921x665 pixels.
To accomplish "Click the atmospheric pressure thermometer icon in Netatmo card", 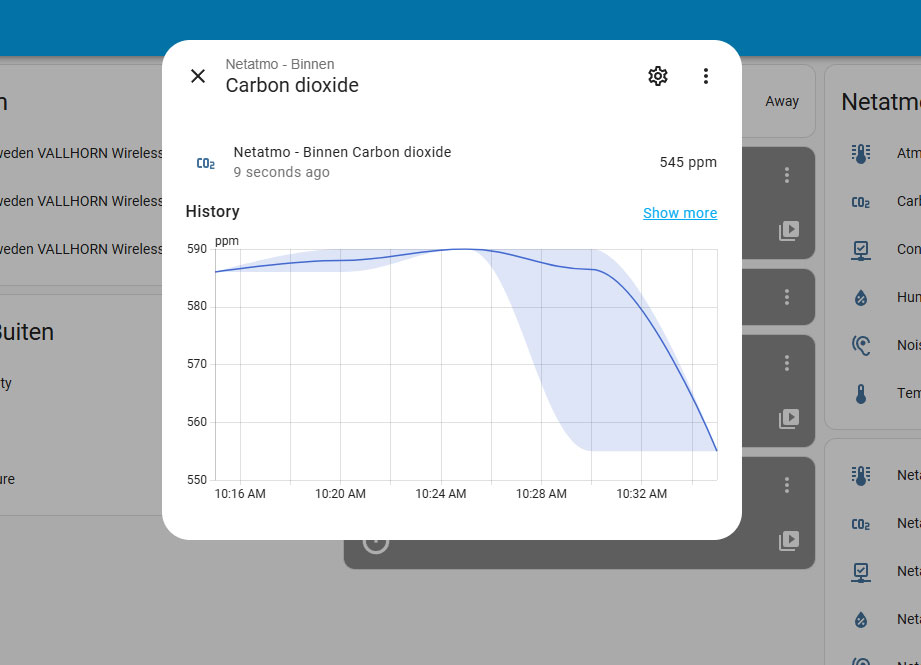I will point(861,154).
